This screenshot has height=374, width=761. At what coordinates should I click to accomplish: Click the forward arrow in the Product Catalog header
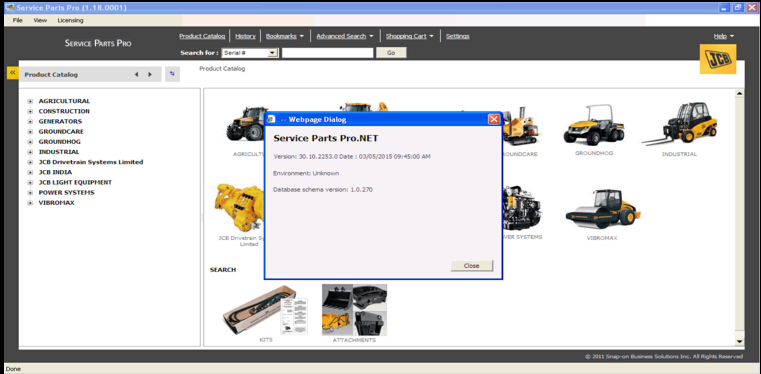tap(150, 75)
